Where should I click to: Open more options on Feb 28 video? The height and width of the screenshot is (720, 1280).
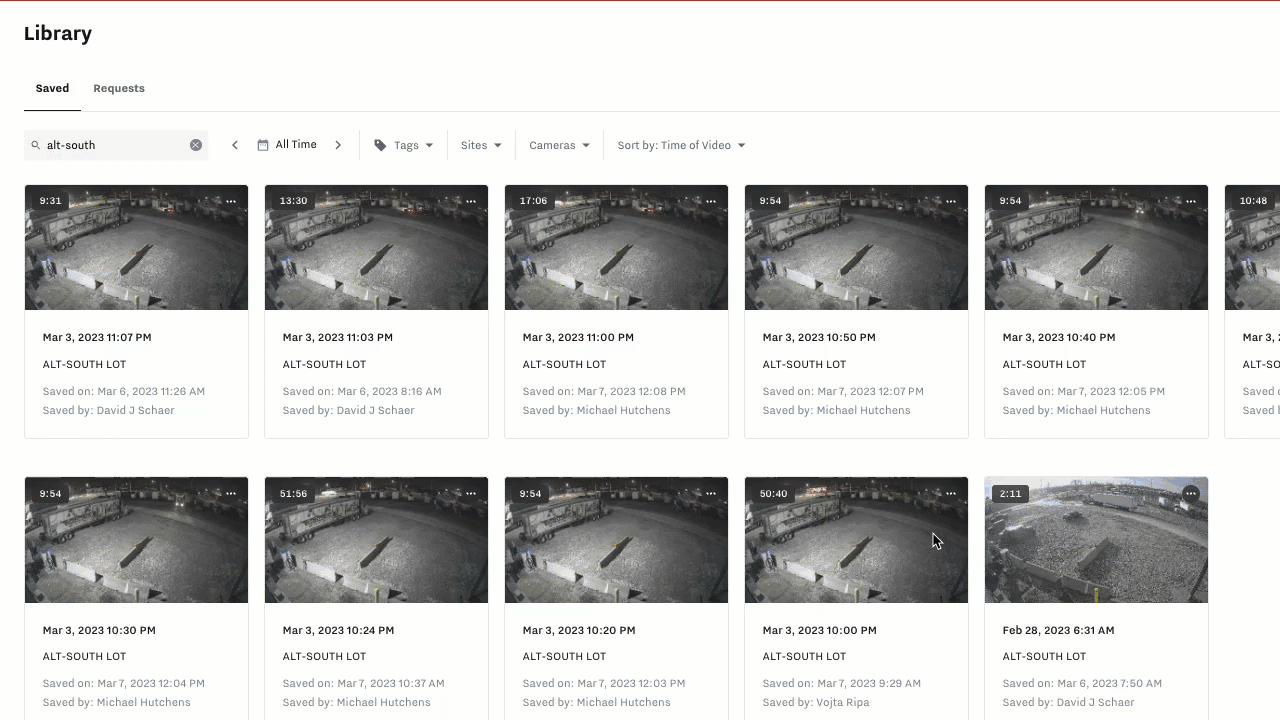click(1191, 493)
